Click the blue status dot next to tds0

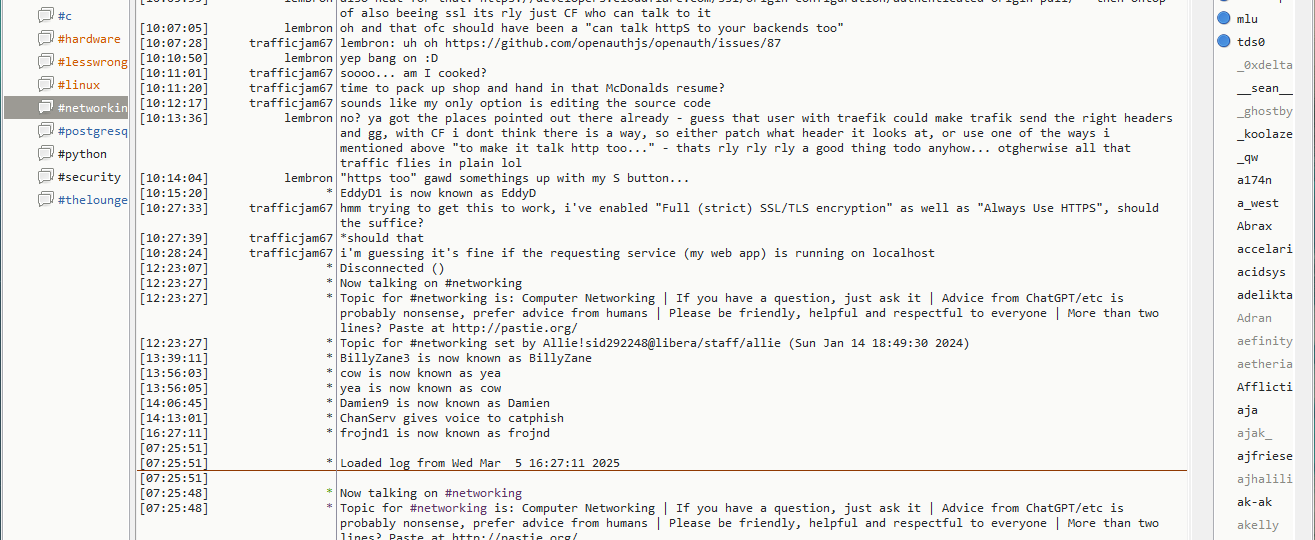(x=1224, y=42)
